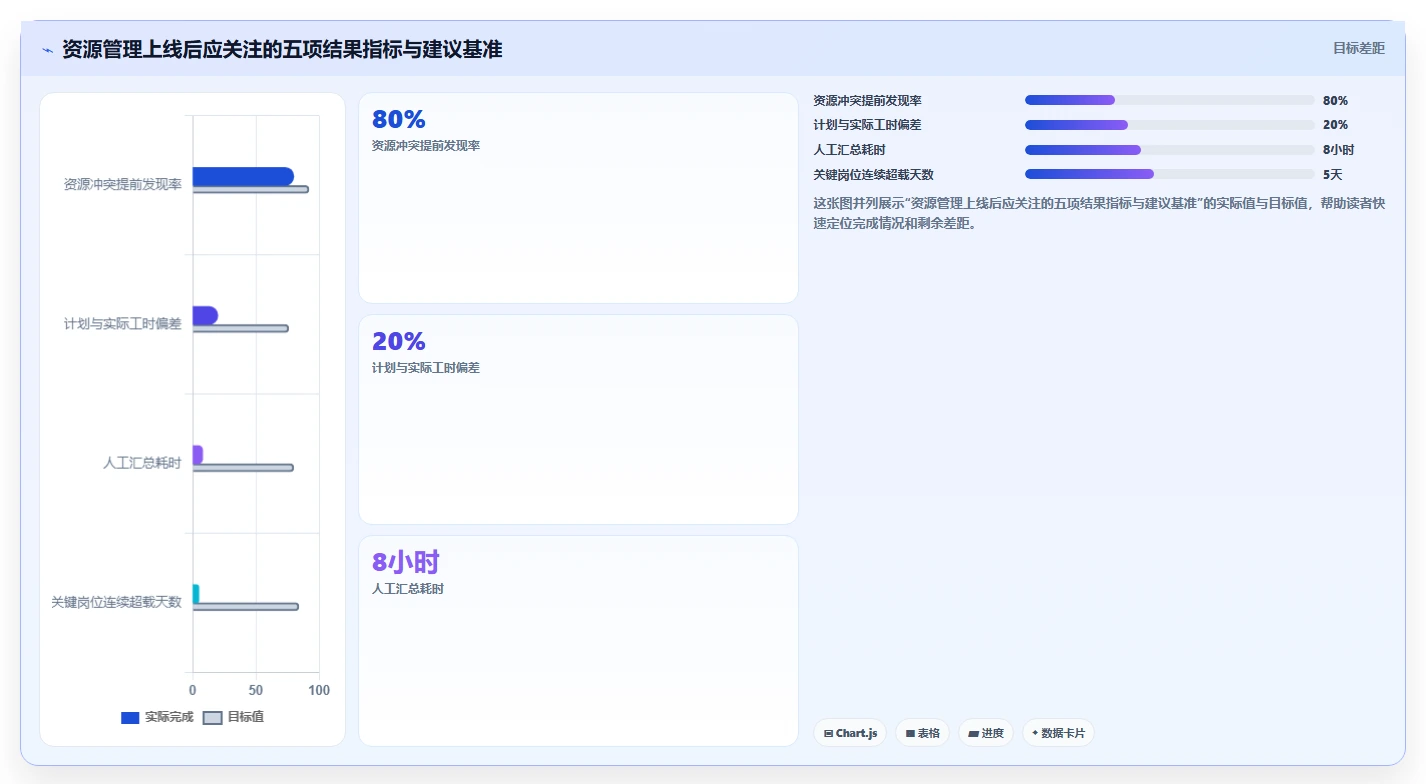Click 关键岗位连续超载天数 label in progress list
The image size is (1426, 784).
[x=874, y=174]
